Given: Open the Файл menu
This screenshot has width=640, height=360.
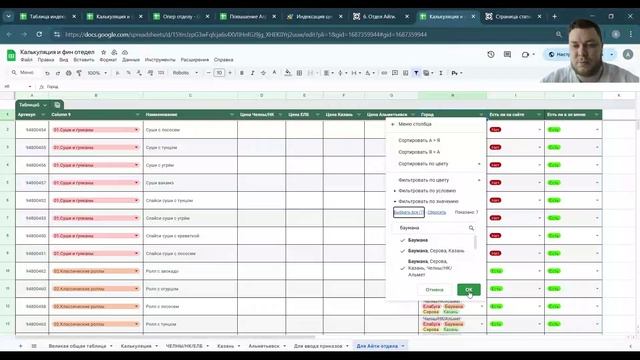Looking at the screenshot, I should [x=27, y=60].
